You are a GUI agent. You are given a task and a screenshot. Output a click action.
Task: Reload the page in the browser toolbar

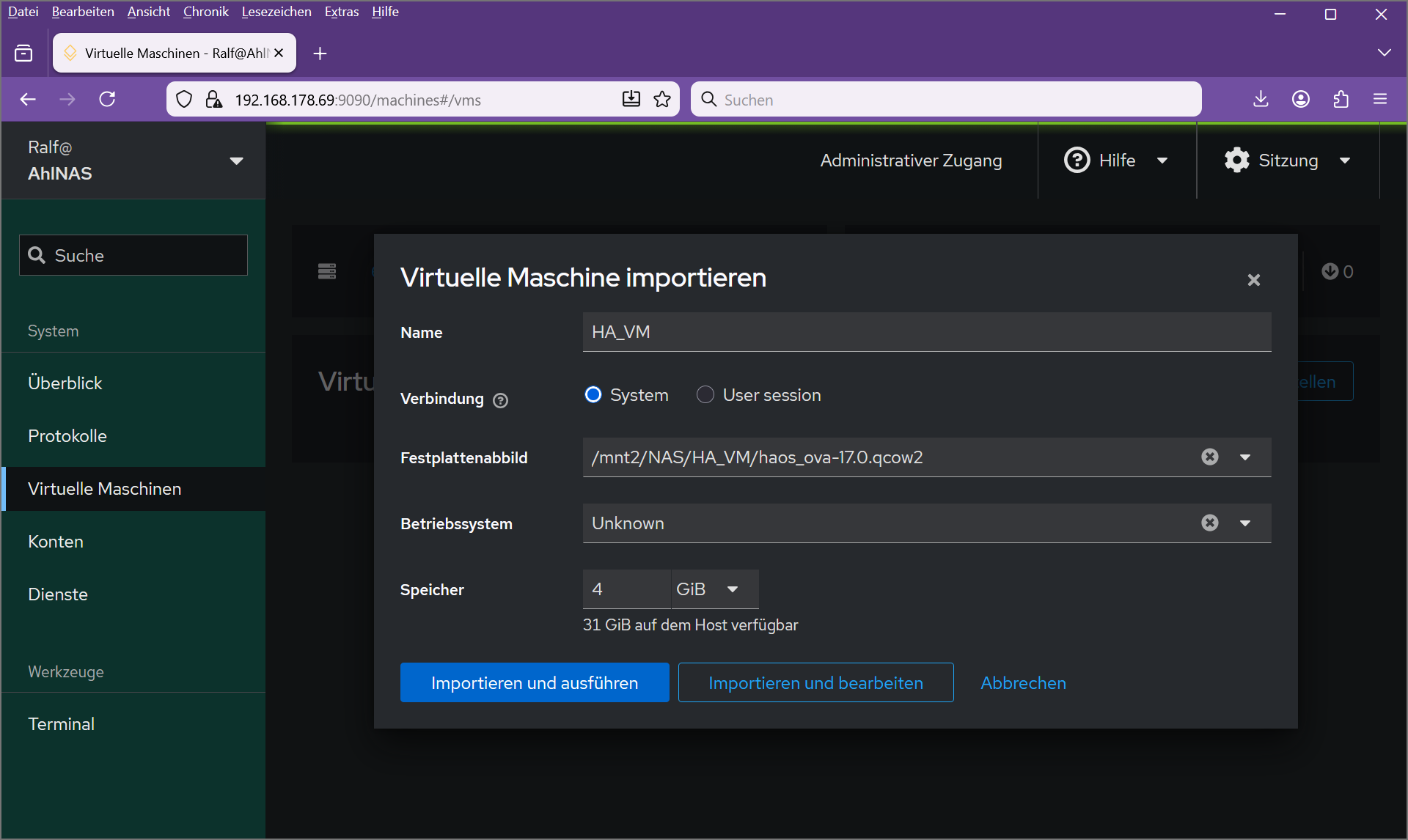pos(108,100)
